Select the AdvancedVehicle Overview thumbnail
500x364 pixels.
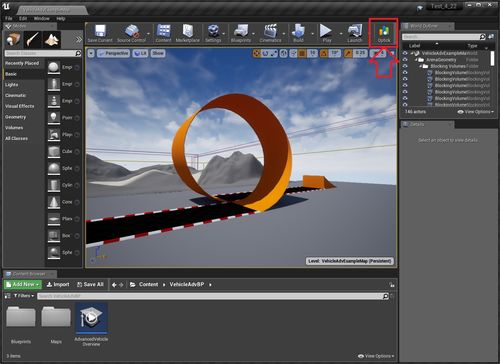click(x=91, y=324)
